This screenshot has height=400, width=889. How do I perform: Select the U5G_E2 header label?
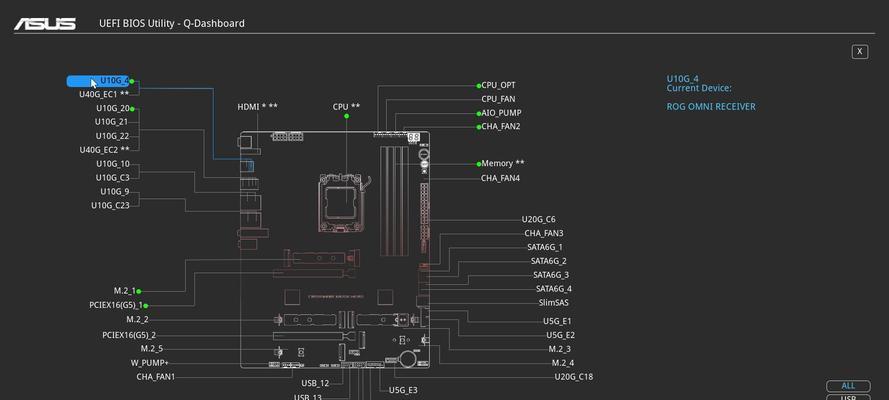click(560, 335)
